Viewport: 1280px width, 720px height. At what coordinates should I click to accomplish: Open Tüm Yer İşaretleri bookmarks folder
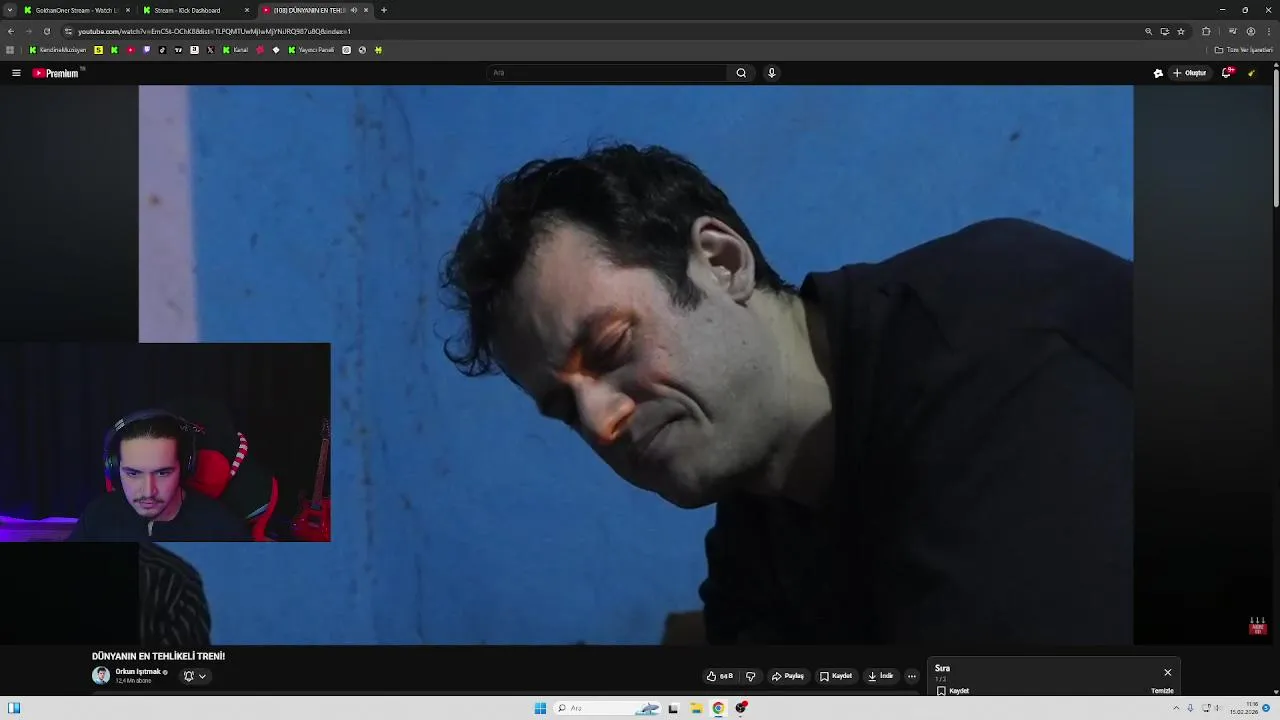coord(1244,50)
